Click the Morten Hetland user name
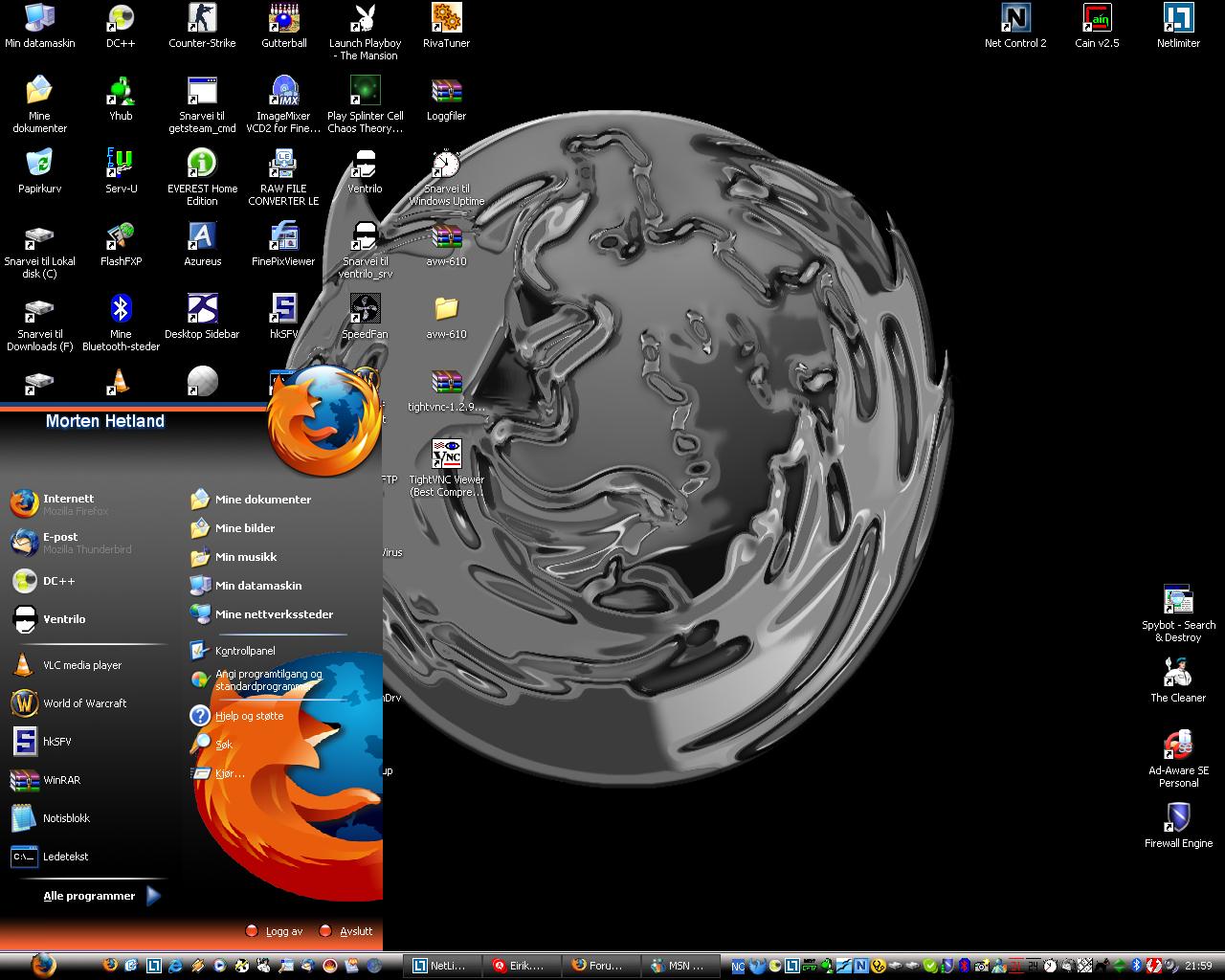Image resolution: width=1225 pixels, height=980 pixels. [x=105, y=421]
